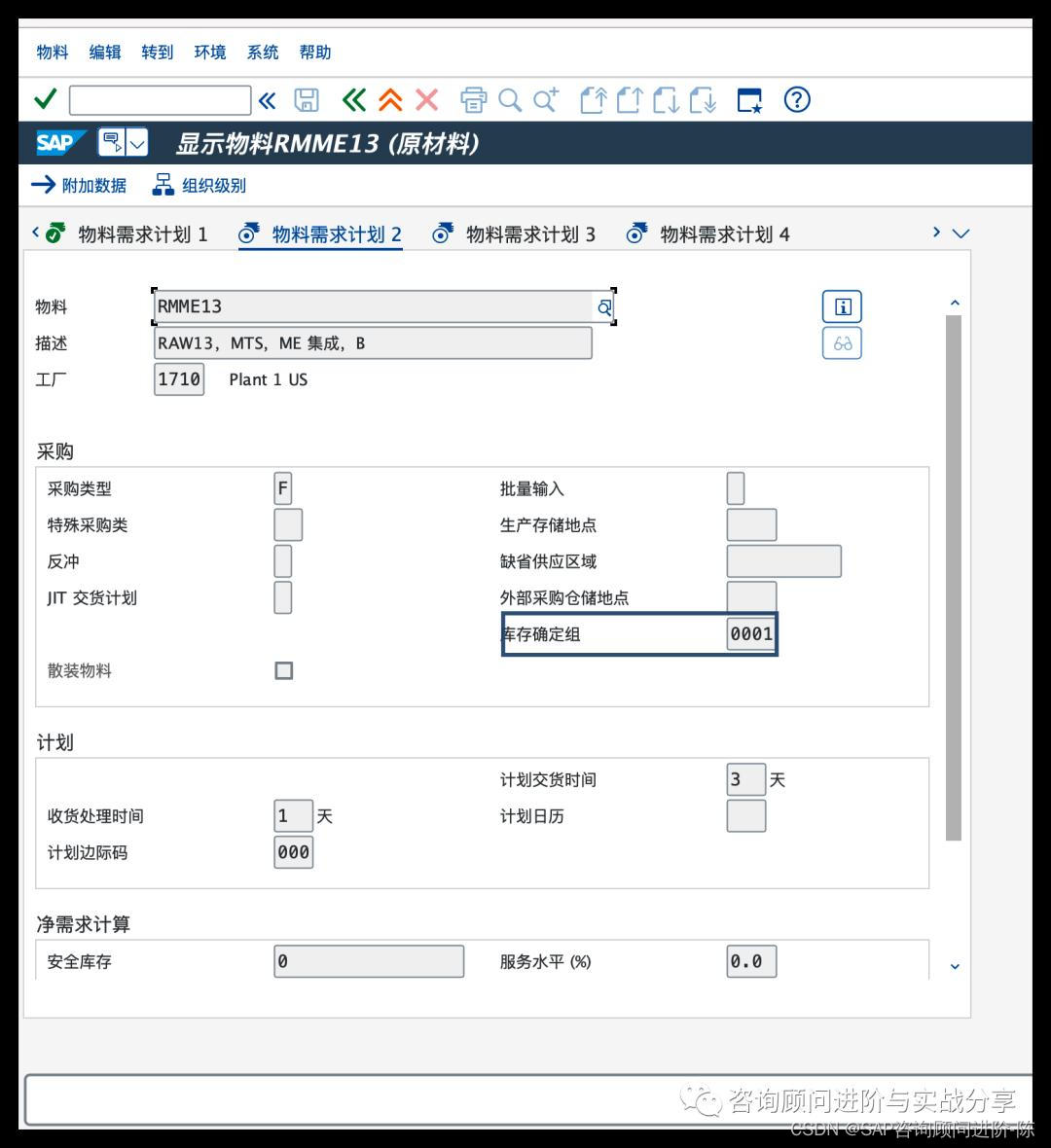
Task: Toggle the 散装物料 checkbox
Action: (284, 670)
